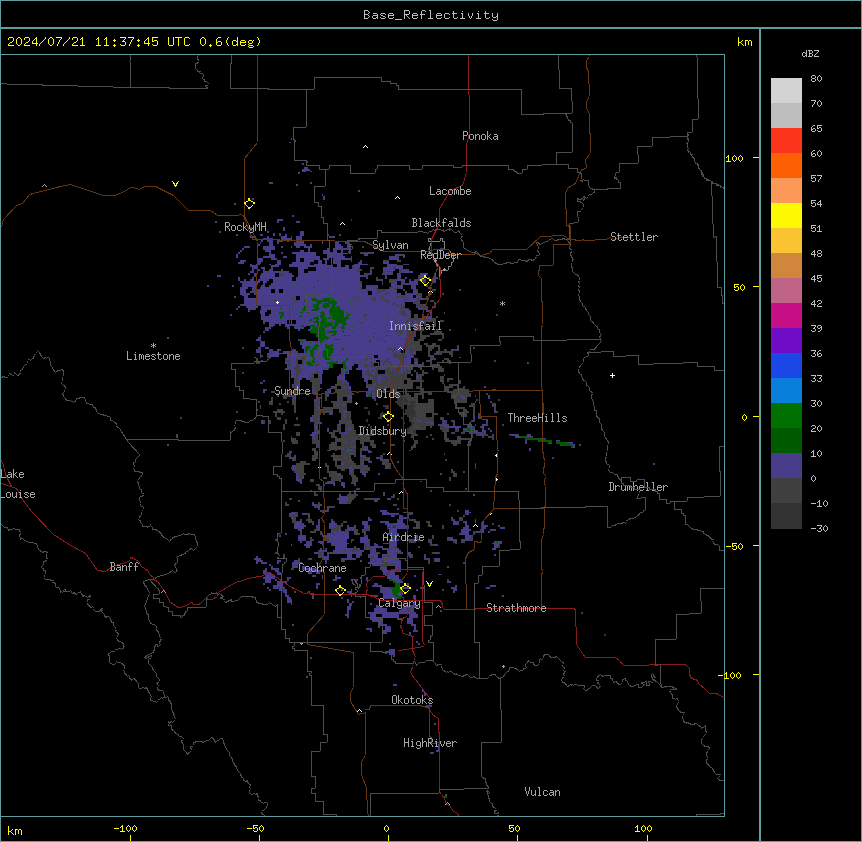Pick the lightest gray 80-70 dBZ swatch
862x842 pixels.
tap(786, 91)
